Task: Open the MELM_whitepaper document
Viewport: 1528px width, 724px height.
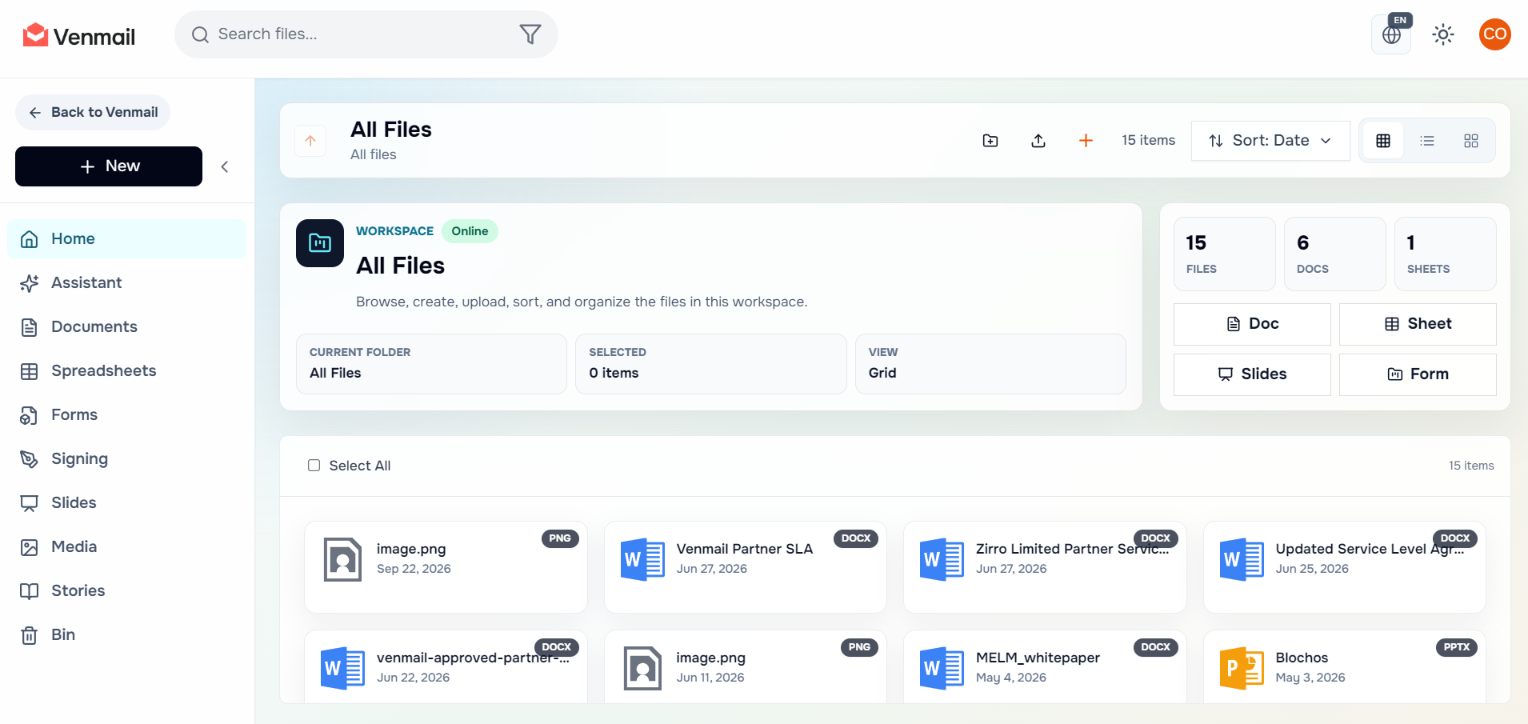Action: pyautogui.click(x=1045, y=667)
